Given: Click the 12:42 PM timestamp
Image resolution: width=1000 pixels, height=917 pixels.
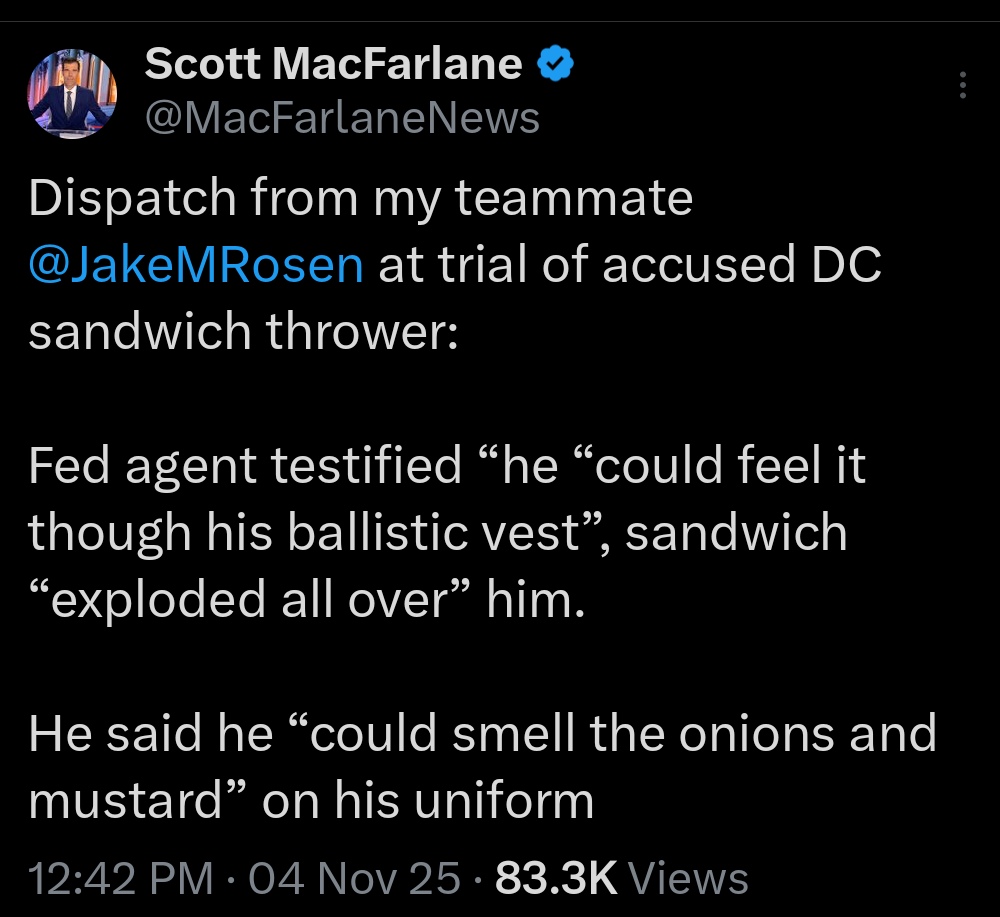Looking at the screenshot, I should pyautogui.click(x=121, y=878).
